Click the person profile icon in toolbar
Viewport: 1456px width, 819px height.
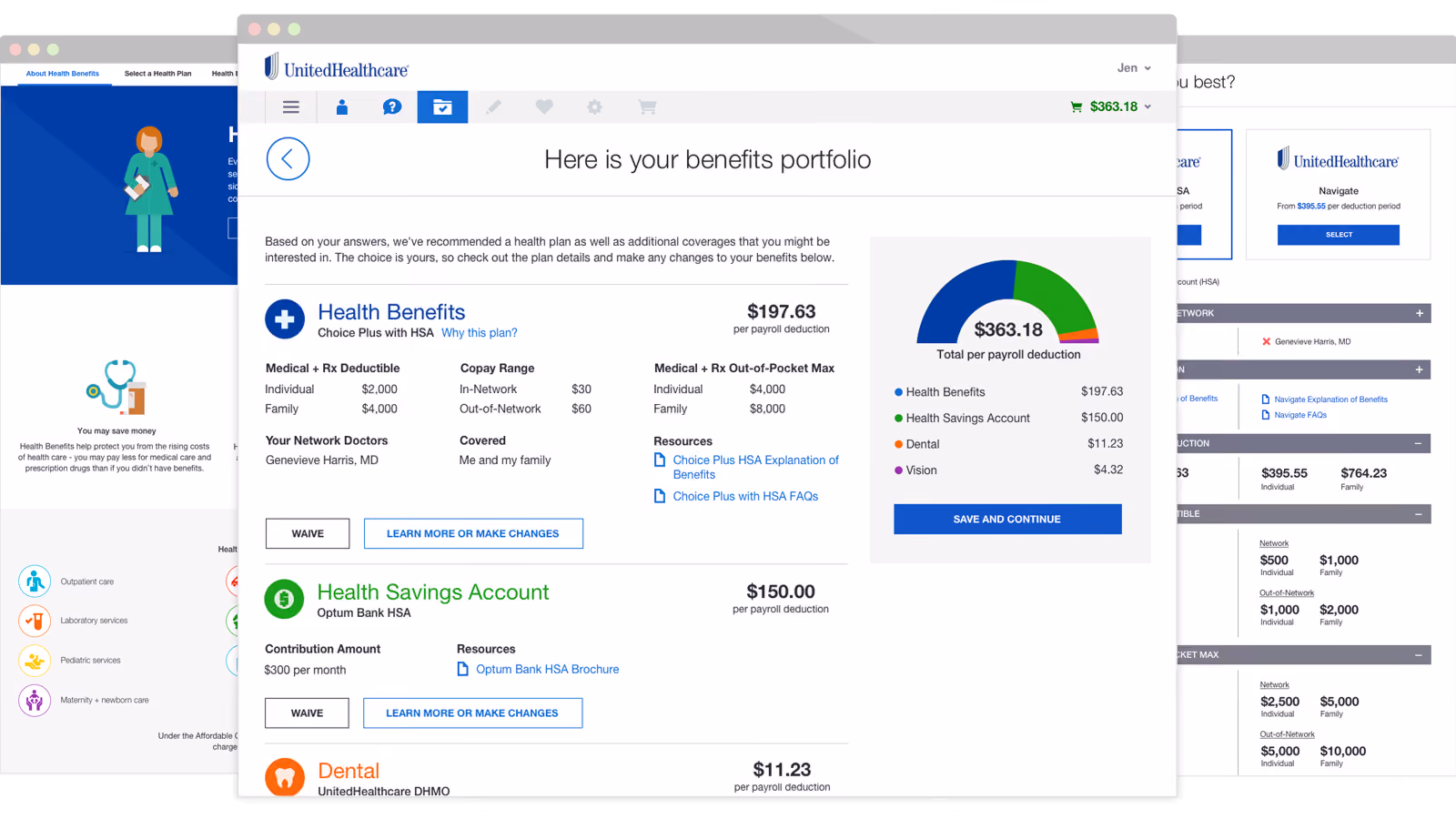342,107
